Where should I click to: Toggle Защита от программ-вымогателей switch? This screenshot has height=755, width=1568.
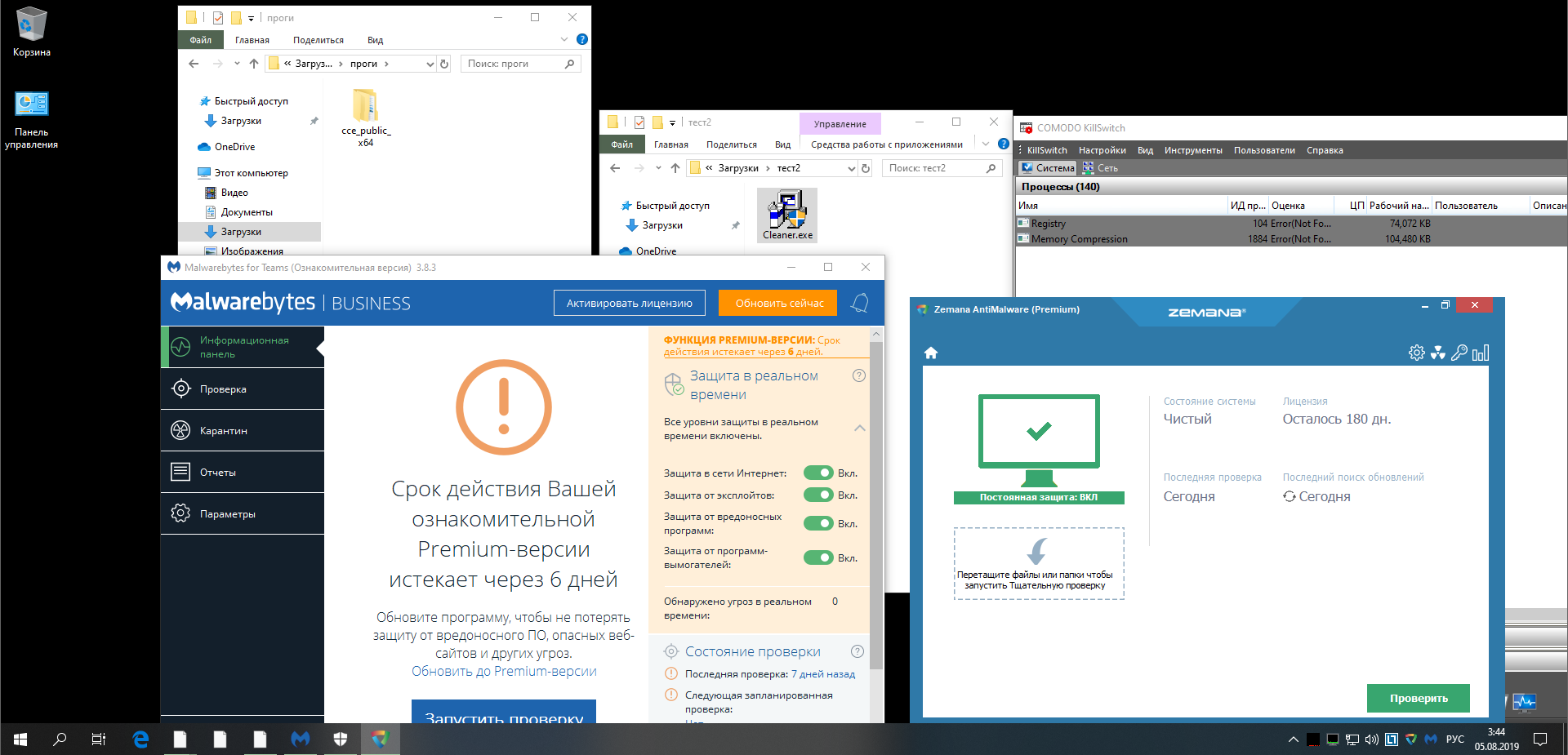coord(817,557)
